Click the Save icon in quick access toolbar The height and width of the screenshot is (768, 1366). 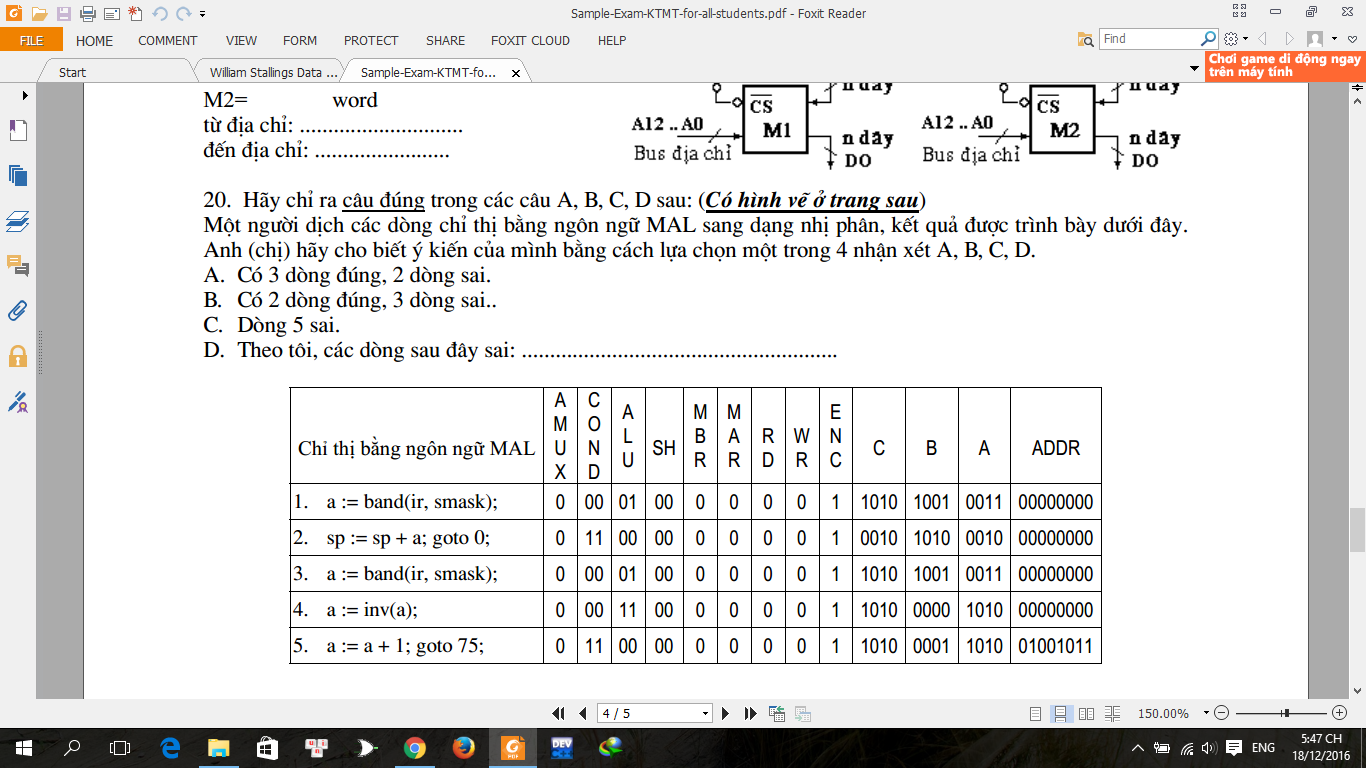[x=63, y=14]
